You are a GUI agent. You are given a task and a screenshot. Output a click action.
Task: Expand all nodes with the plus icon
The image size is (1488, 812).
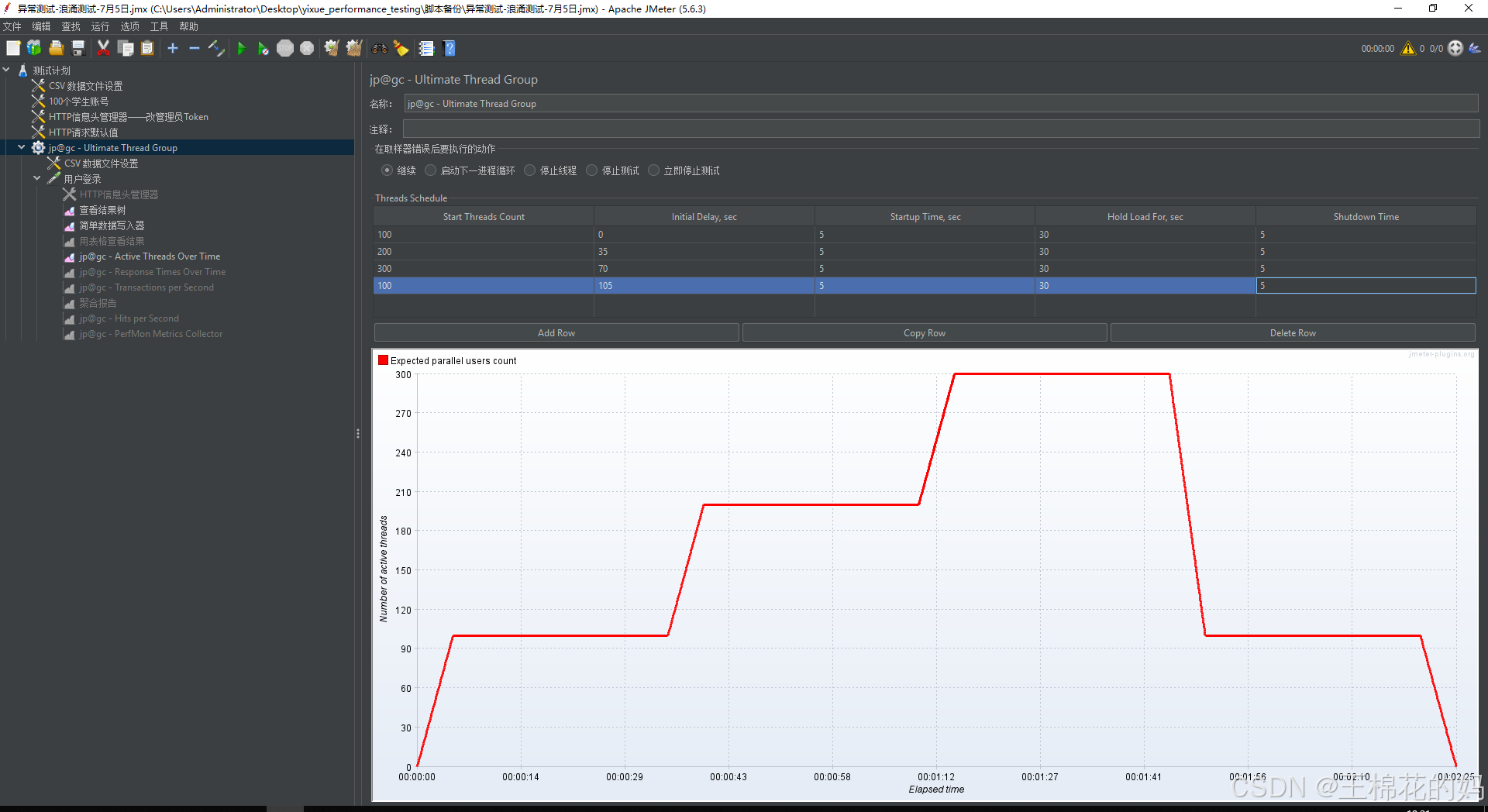click(173, 48)
